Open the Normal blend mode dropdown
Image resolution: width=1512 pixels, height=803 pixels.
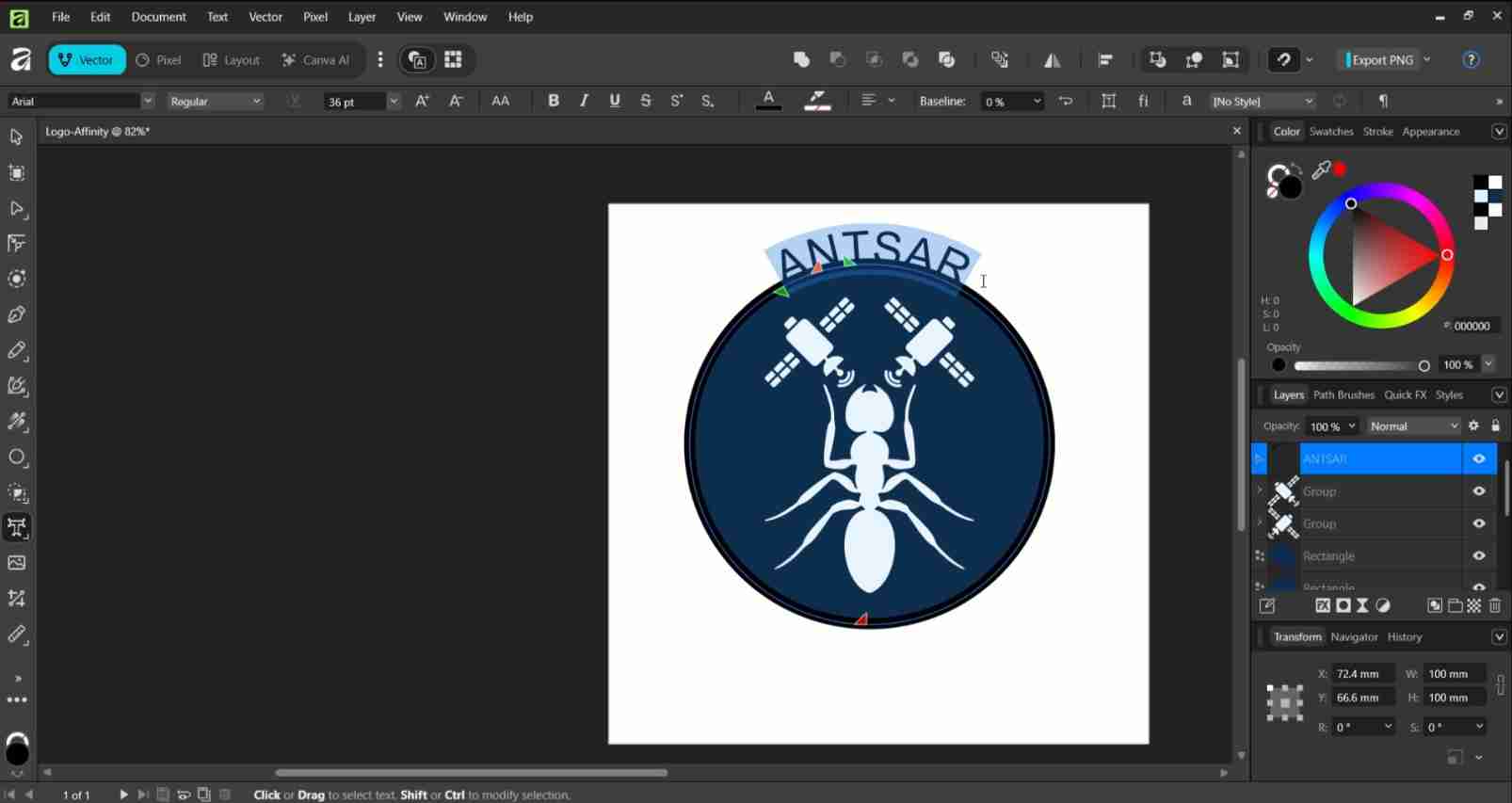pyautogui.click(x=1413, y=426)
